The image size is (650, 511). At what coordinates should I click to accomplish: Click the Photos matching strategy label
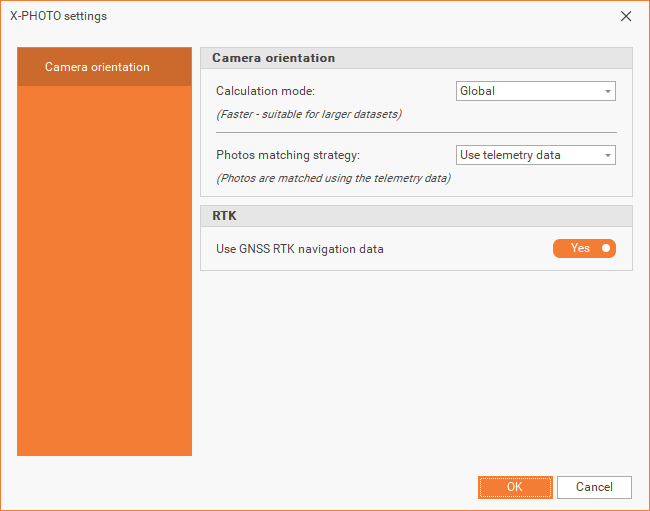tap(287, 155)
